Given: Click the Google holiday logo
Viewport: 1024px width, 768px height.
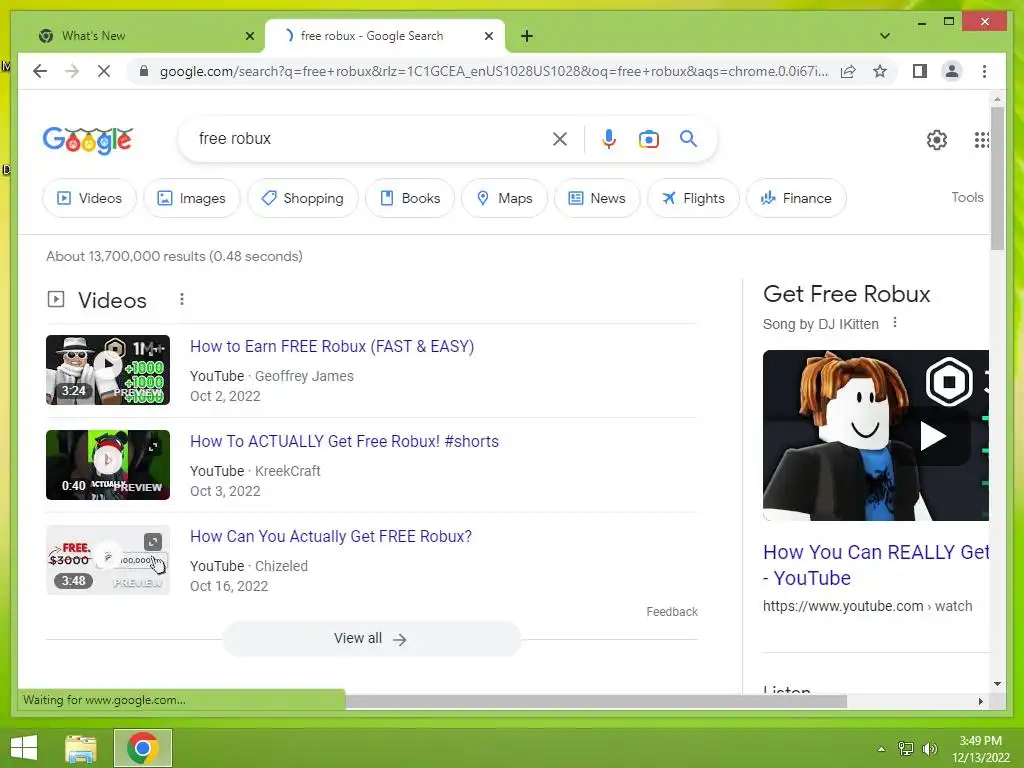Looking at the screenshot, I should pyautogui.click(x=88, y=140).
